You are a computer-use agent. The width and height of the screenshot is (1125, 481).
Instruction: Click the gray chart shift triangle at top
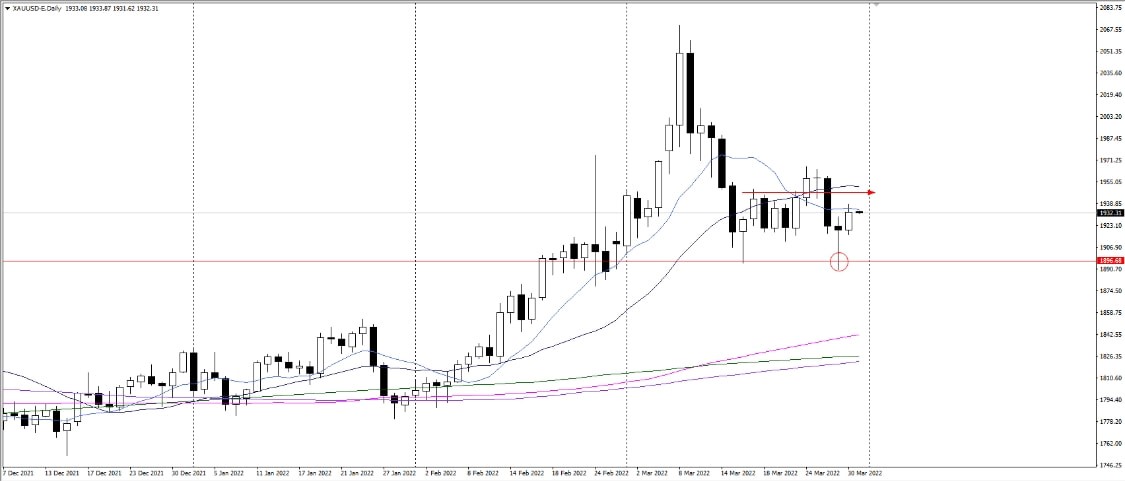[x=876, y=5]
